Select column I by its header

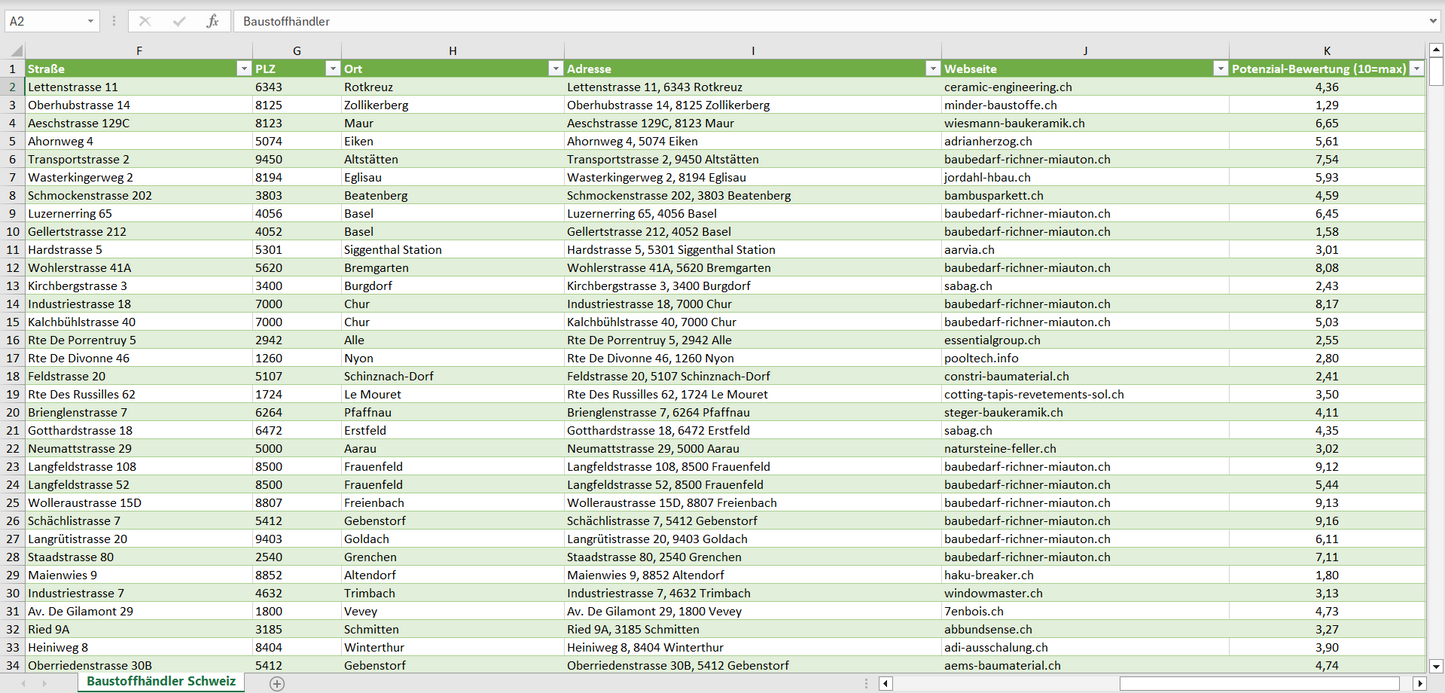coord(752,51)
